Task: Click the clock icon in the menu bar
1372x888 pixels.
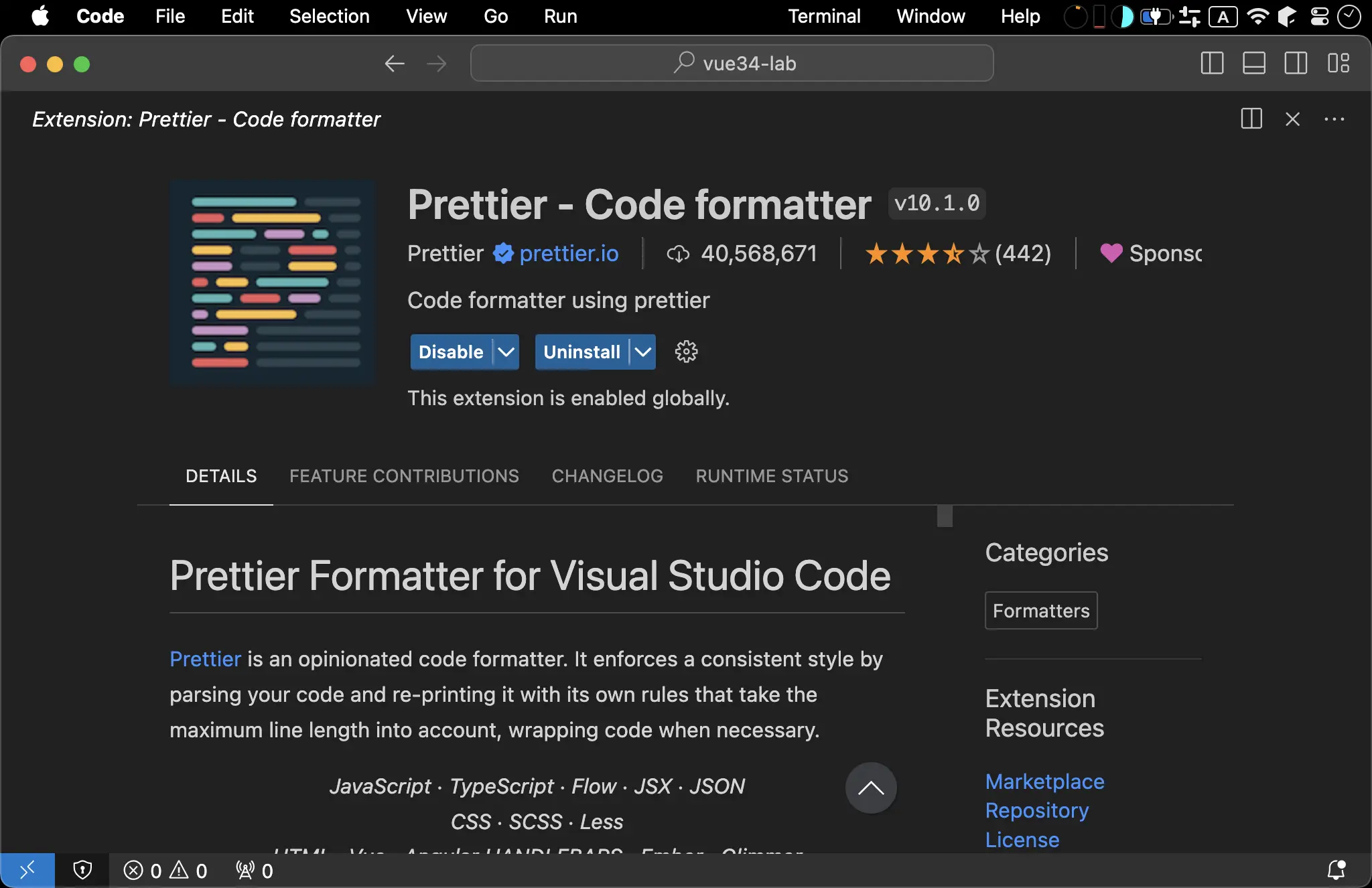Action: (1348, 16)
